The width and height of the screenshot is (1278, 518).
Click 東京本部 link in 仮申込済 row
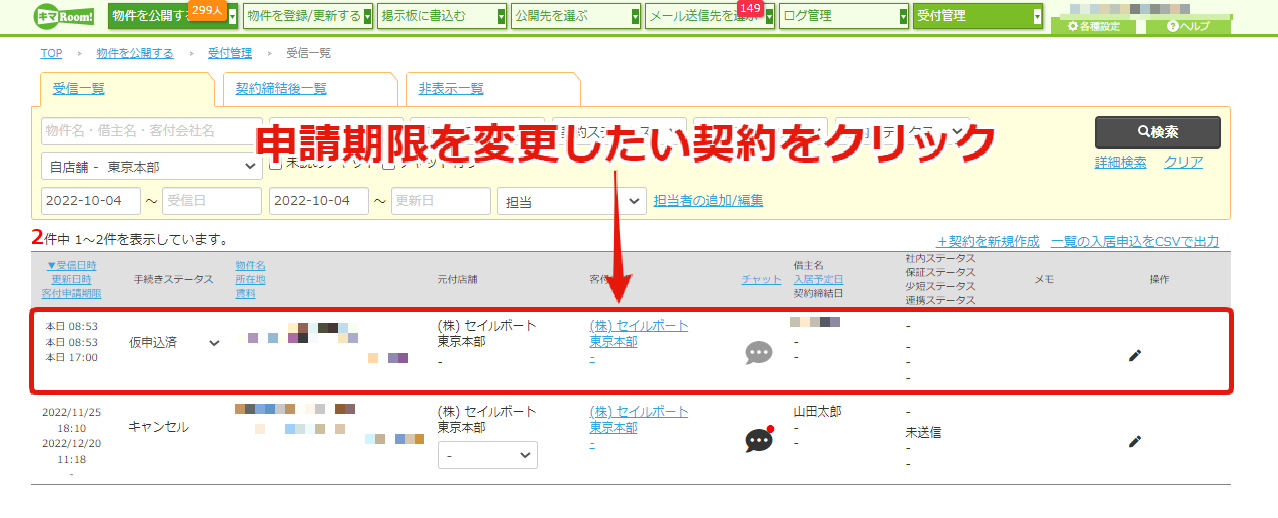[x=613, y=342]
